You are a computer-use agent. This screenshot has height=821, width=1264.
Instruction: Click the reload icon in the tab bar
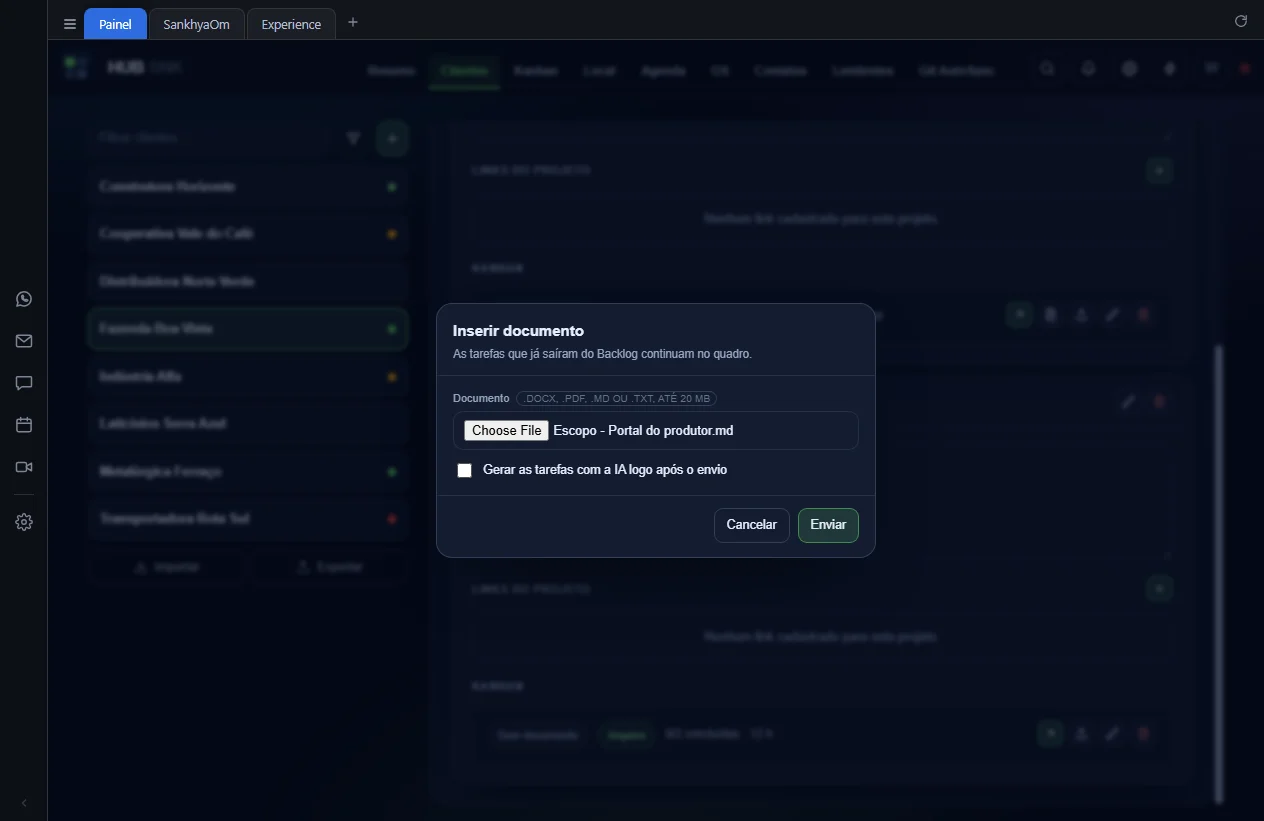(1241, 21)
